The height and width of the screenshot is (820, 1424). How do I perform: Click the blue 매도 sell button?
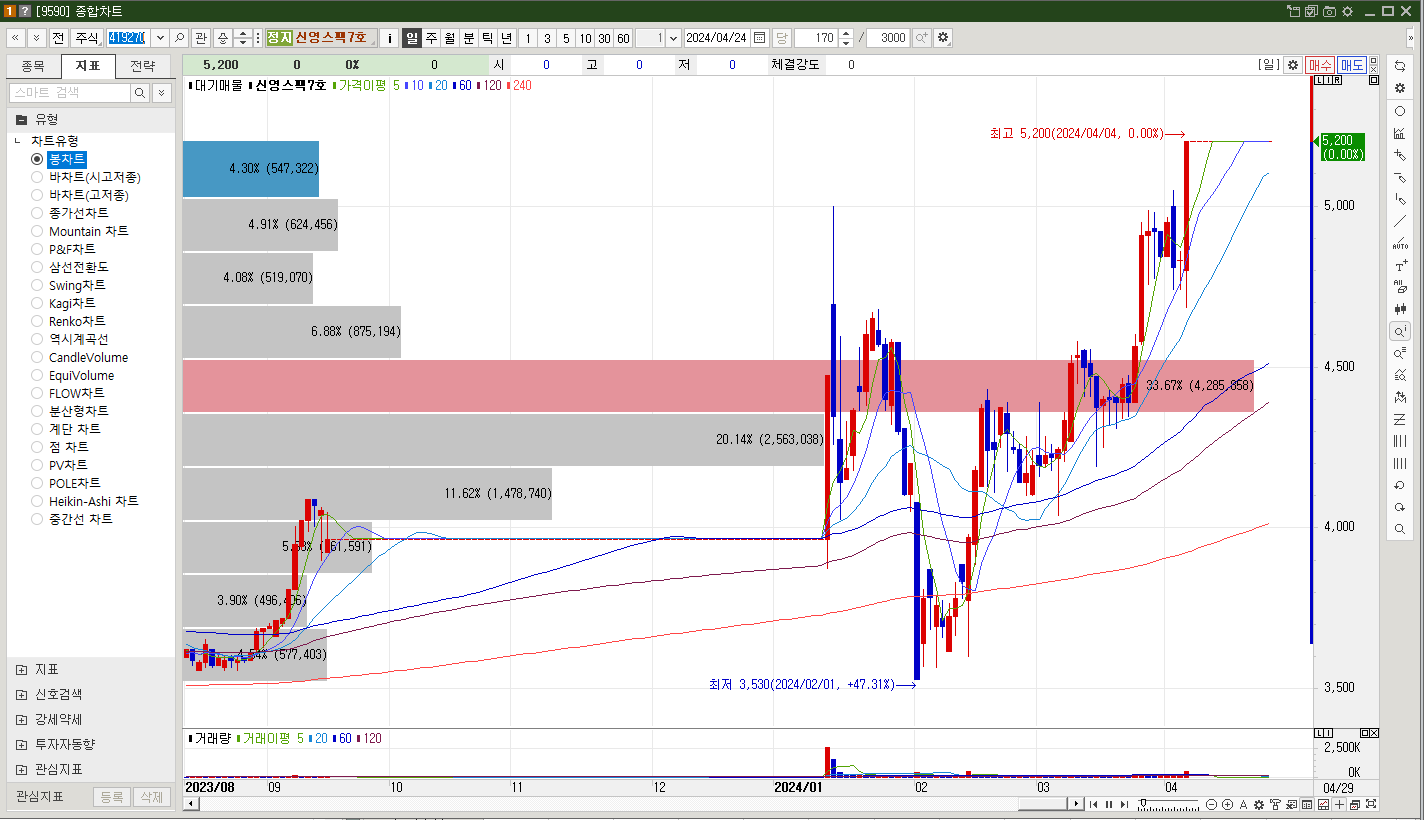coord(1352,64)
